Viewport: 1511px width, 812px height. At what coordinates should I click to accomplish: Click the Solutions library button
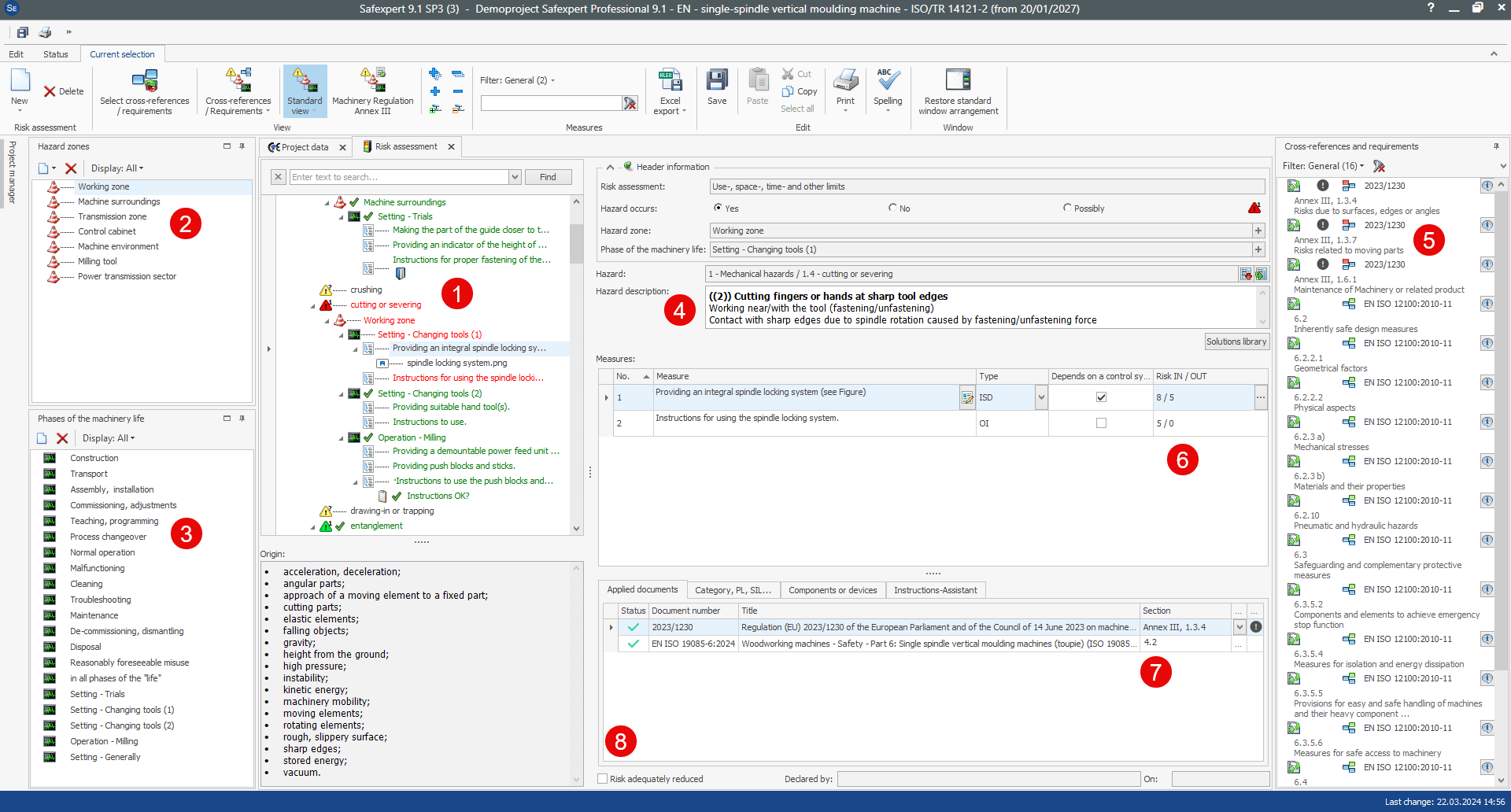coord(1236,341)
